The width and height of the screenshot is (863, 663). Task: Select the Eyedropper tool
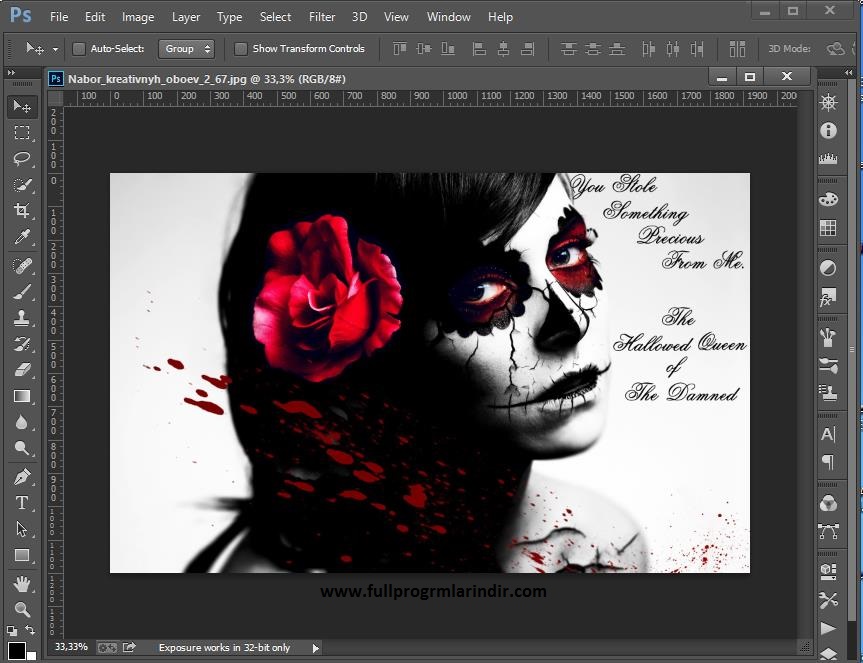(22, 237)
